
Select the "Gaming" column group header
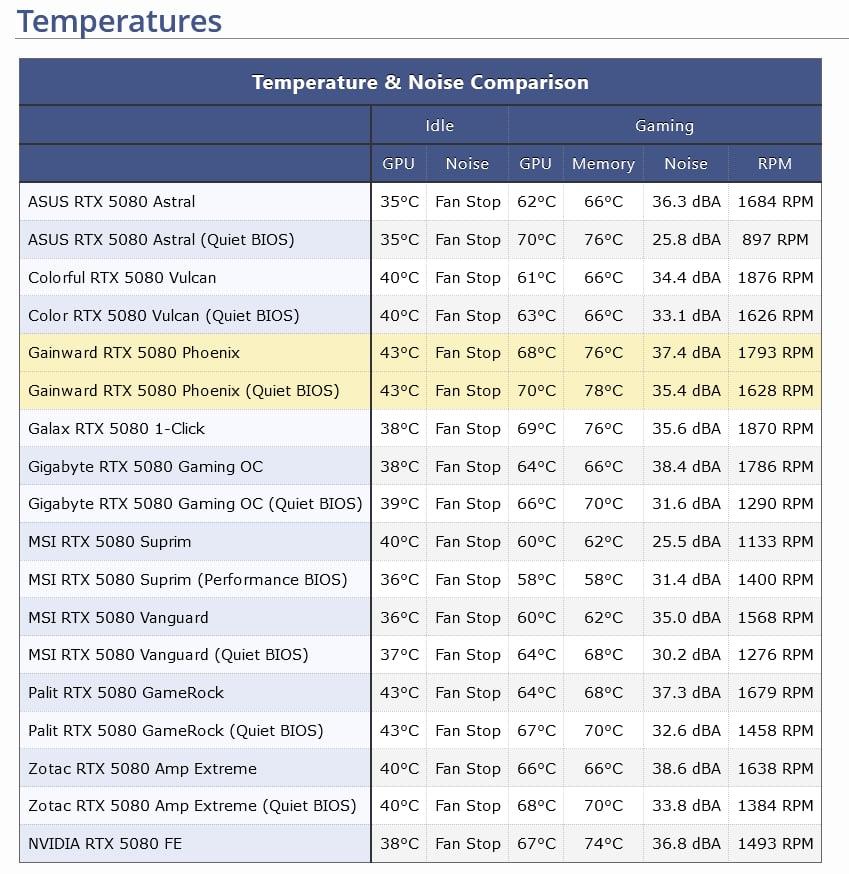click(664, 126)
